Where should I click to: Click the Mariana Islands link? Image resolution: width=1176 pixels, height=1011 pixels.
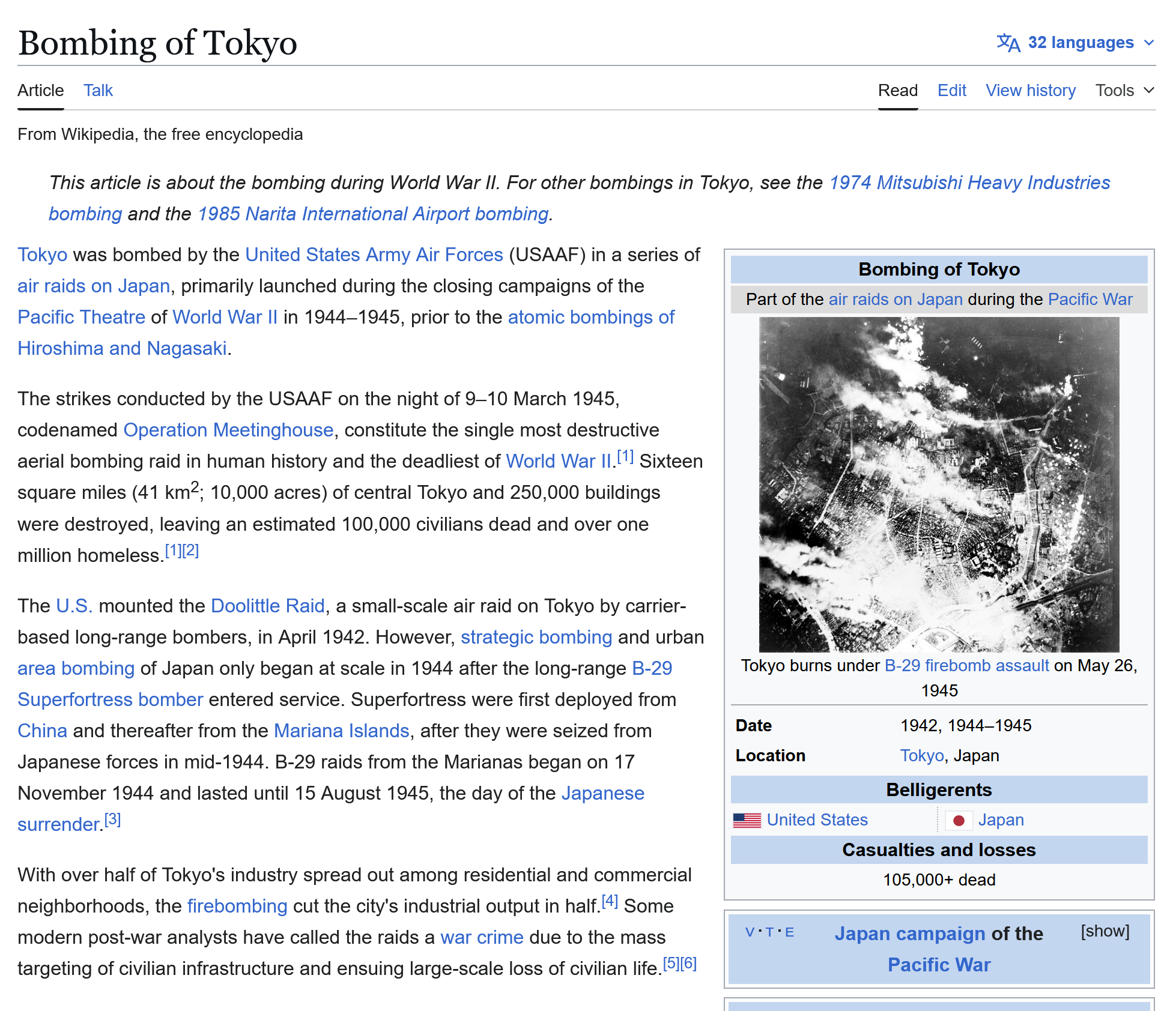341,731
